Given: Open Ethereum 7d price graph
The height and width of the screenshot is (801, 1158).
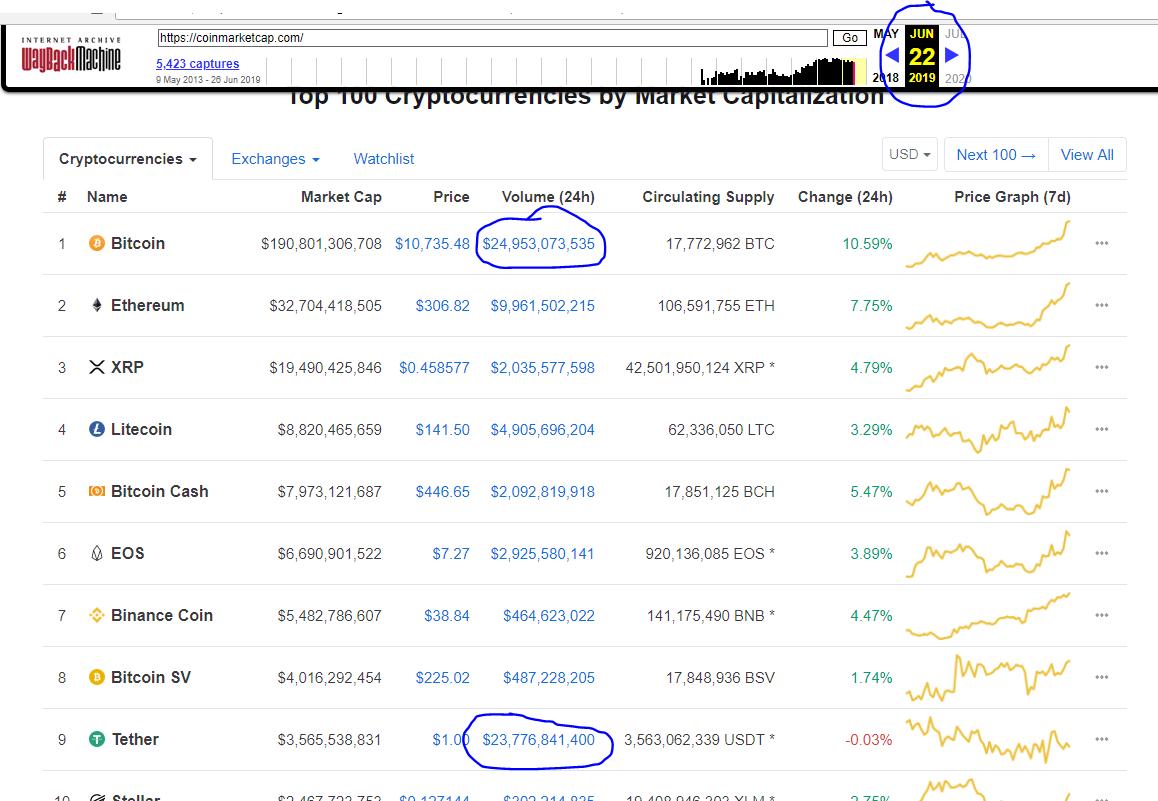Looking at the screenshot, I should point(988,306).
